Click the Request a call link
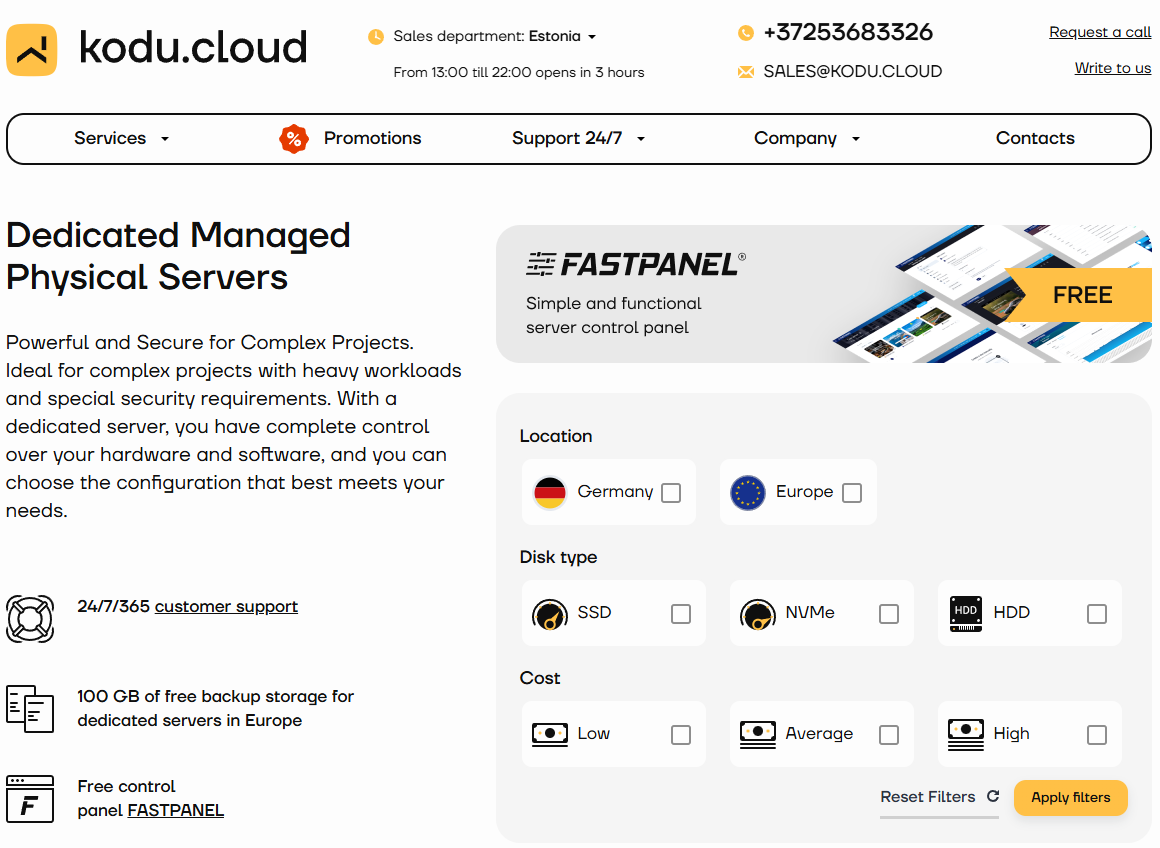 (x=1099, y=32)
